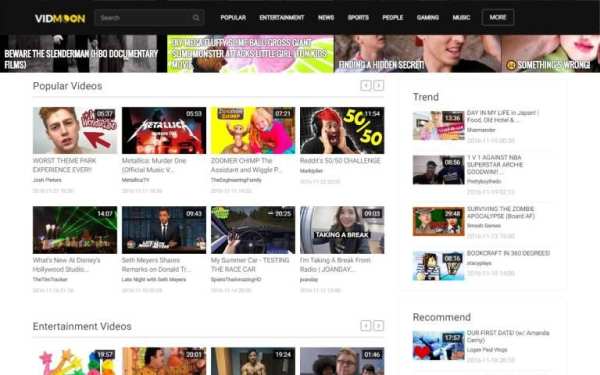Open Trend thumbnail 1 V 1 Against NBA

[439, 170]
